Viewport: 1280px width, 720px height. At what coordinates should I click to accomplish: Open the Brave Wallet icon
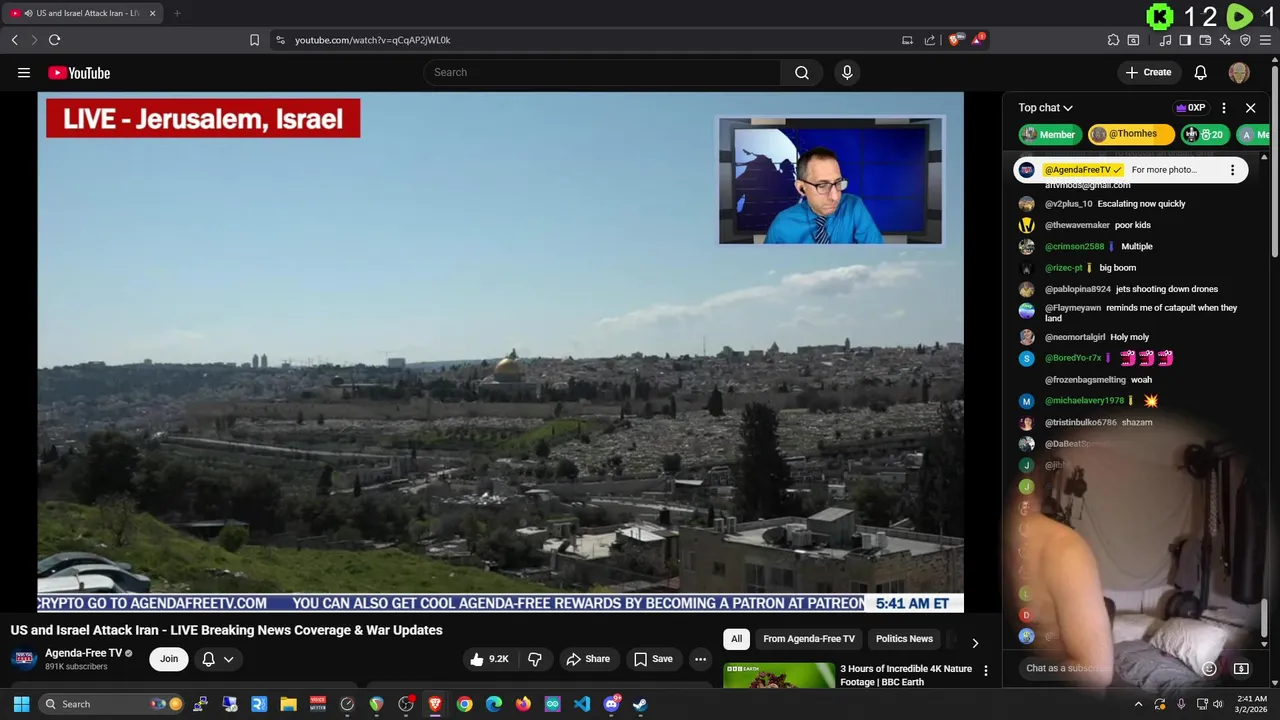pyautogui.click(x=1205, y=40)
